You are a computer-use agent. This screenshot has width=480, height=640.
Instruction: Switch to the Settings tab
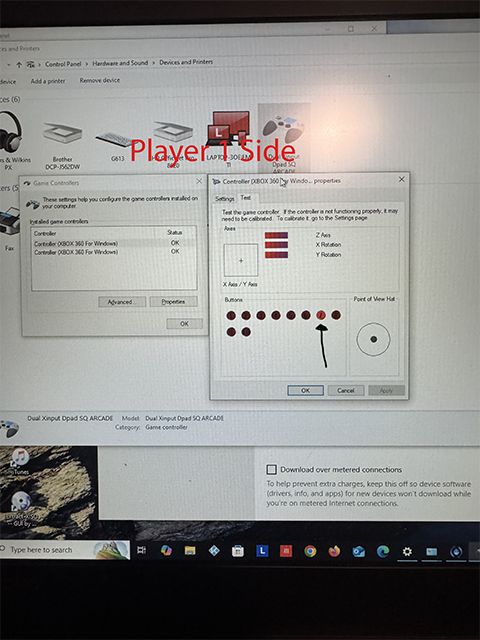click(x=224, y=198)
